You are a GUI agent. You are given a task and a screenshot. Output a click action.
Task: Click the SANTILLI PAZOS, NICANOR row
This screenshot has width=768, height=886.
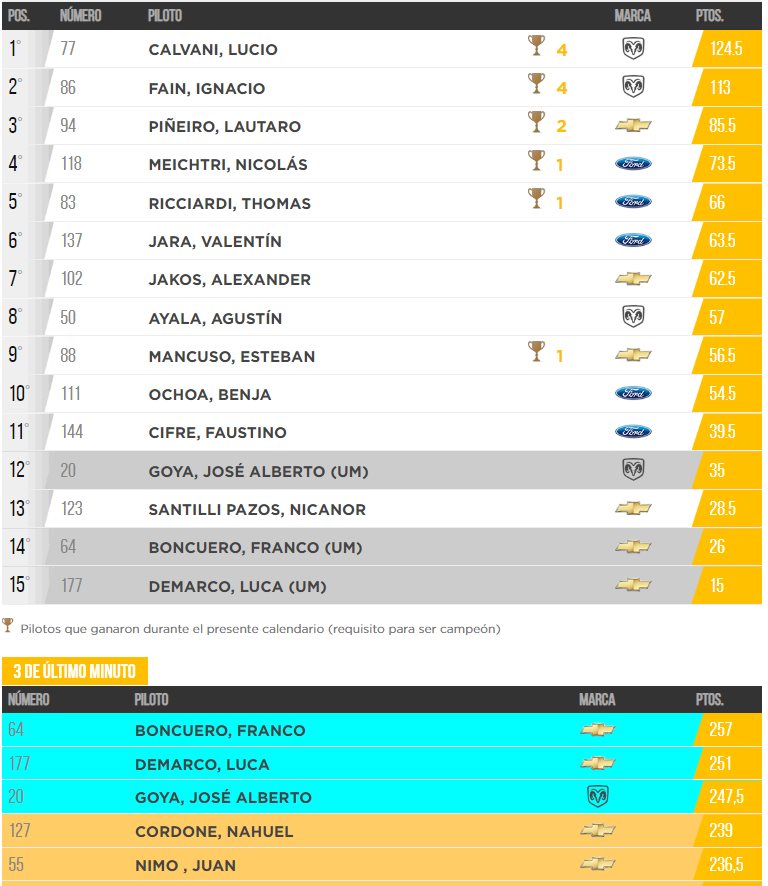pyautogui.click(x=382, y=509)
